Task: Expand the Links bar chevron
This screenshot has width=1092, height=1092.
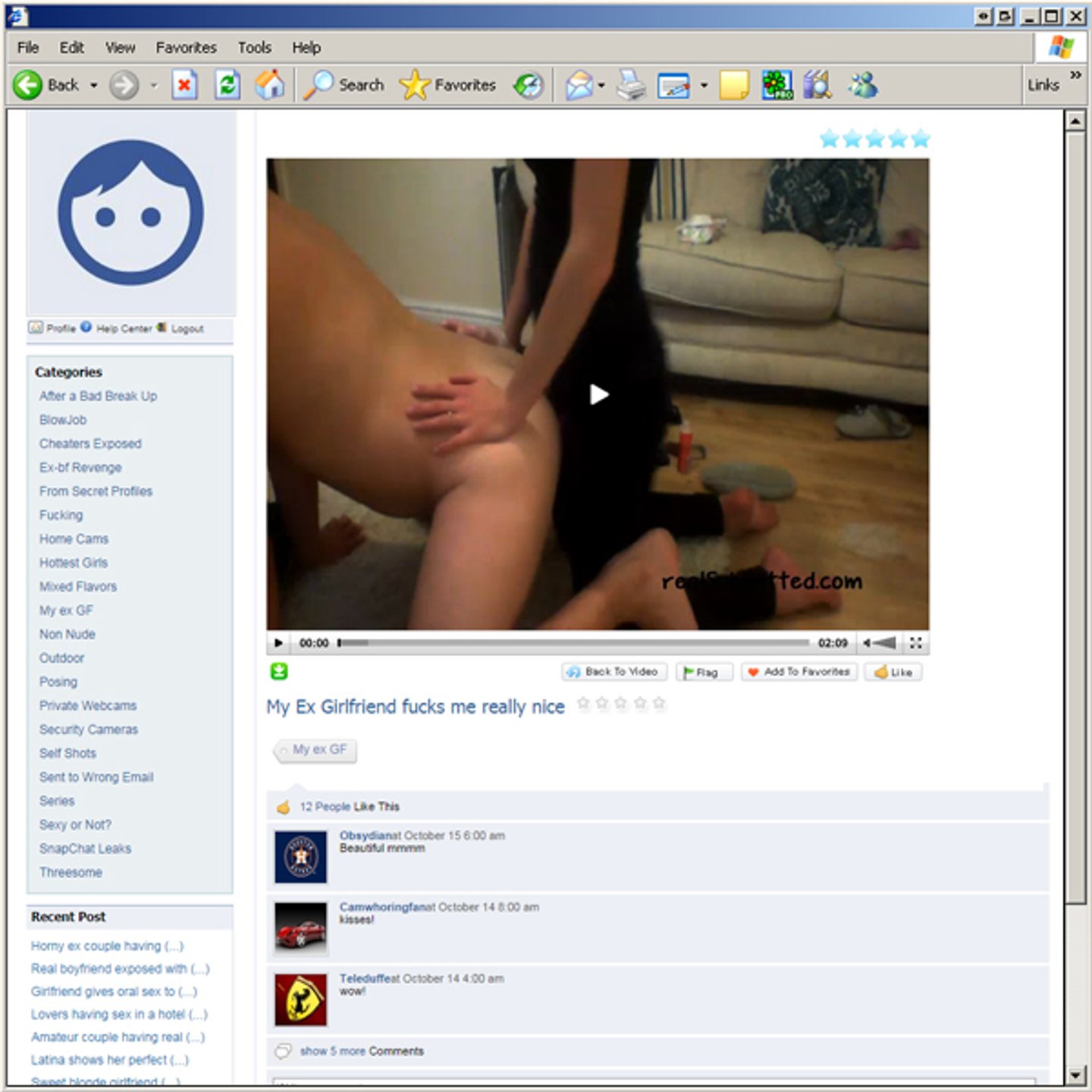Action: coord(1075,75)
